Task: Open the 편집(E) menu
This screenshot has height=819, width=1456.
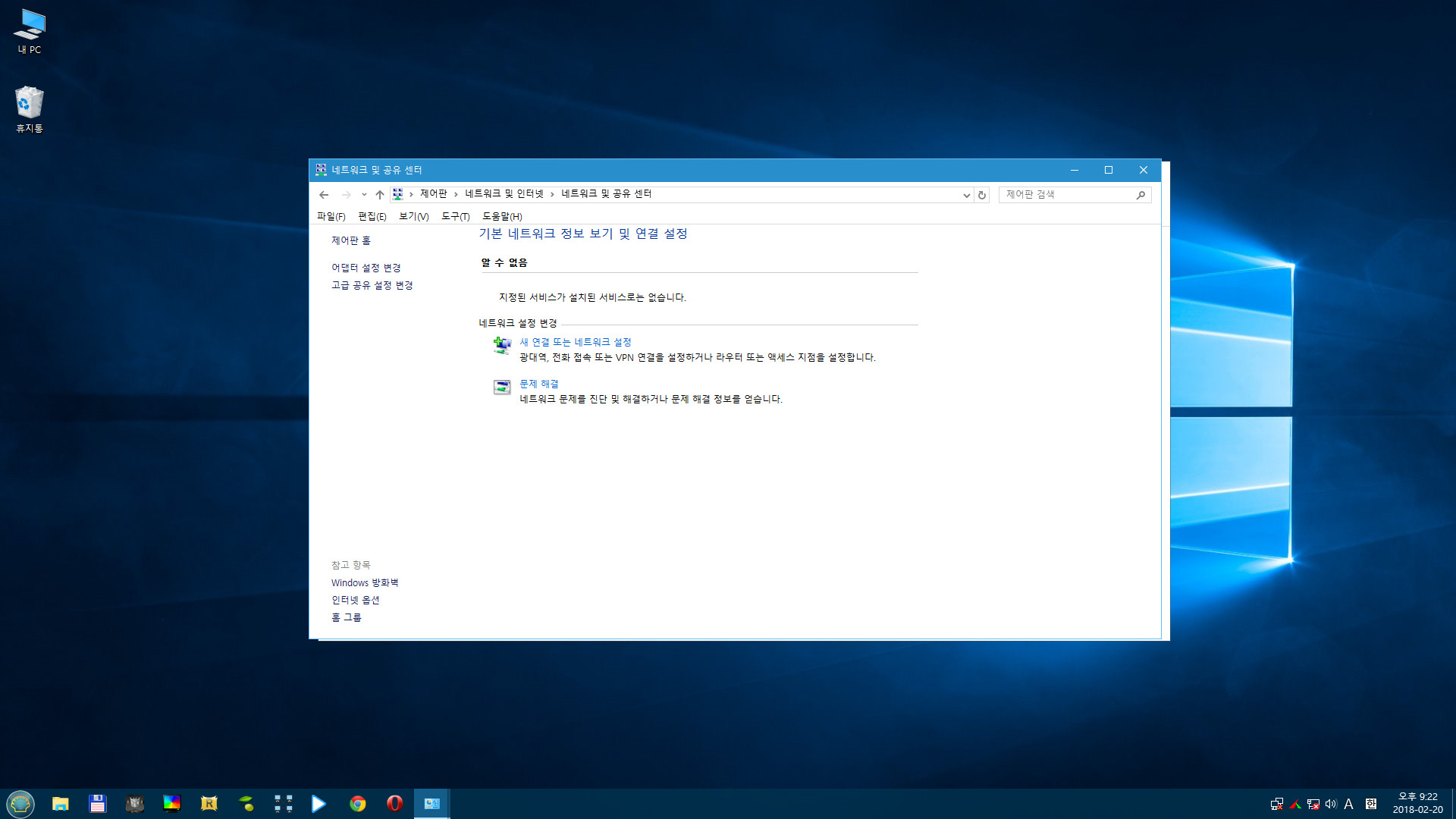Action: (x=372, y=217)
